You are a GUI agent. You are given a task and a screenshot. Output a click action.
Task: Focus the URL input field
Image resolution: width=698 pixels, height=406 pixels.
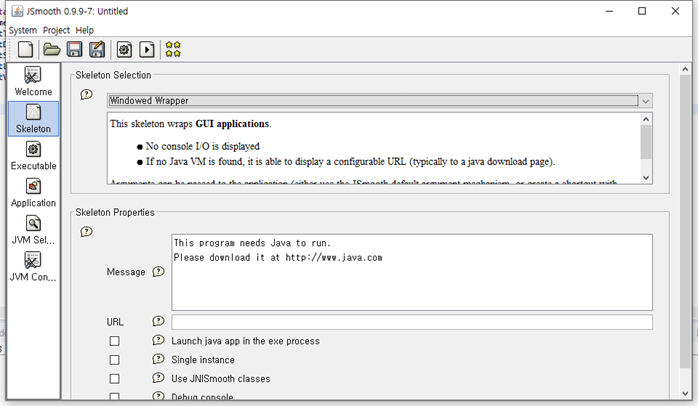pyautogui.click(x=412, y=322)
